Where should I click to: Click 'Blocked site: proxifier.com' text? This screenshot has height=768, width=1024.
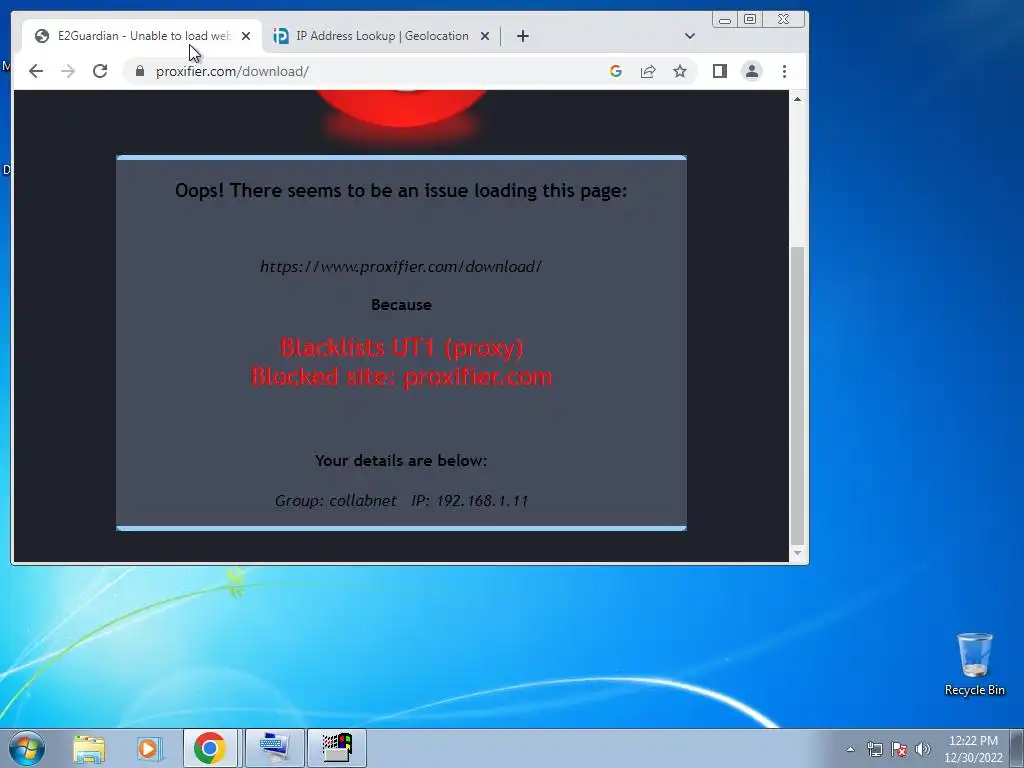tap(402, 377)
